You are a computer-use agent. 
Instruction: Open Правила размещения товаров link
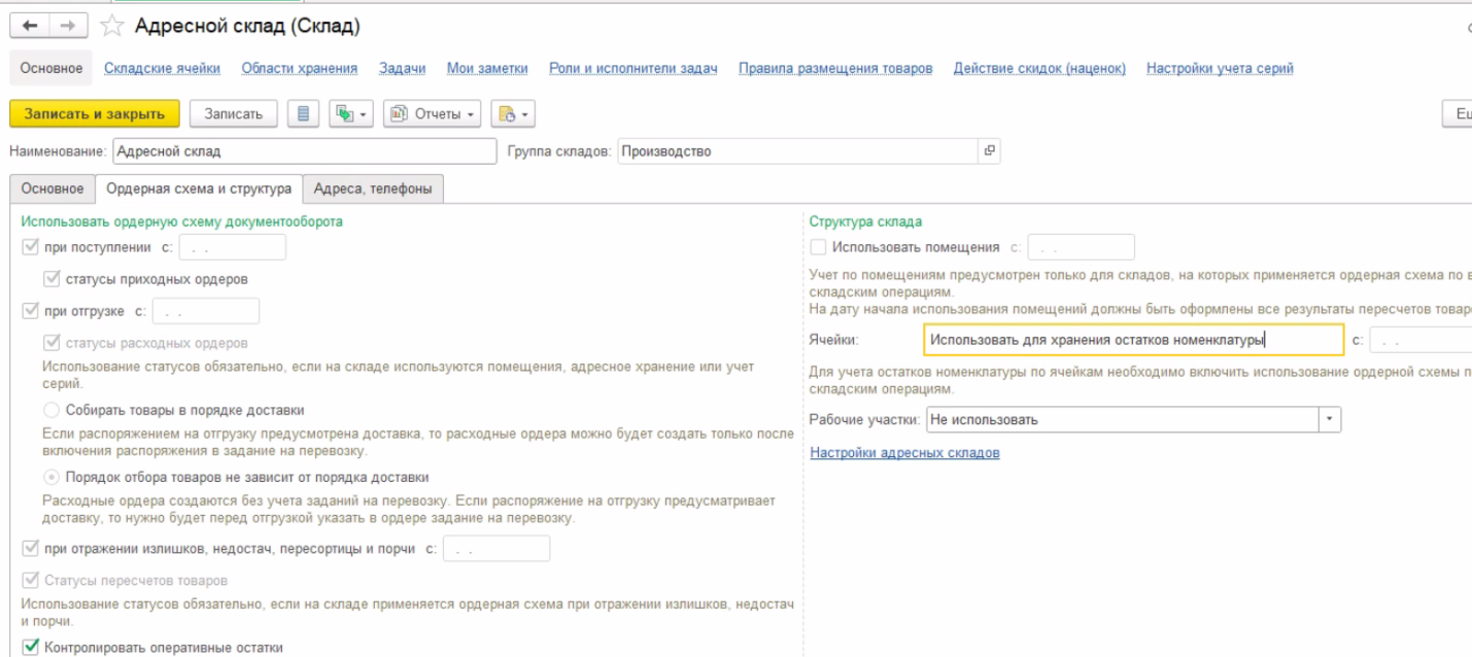pos(835,68)
